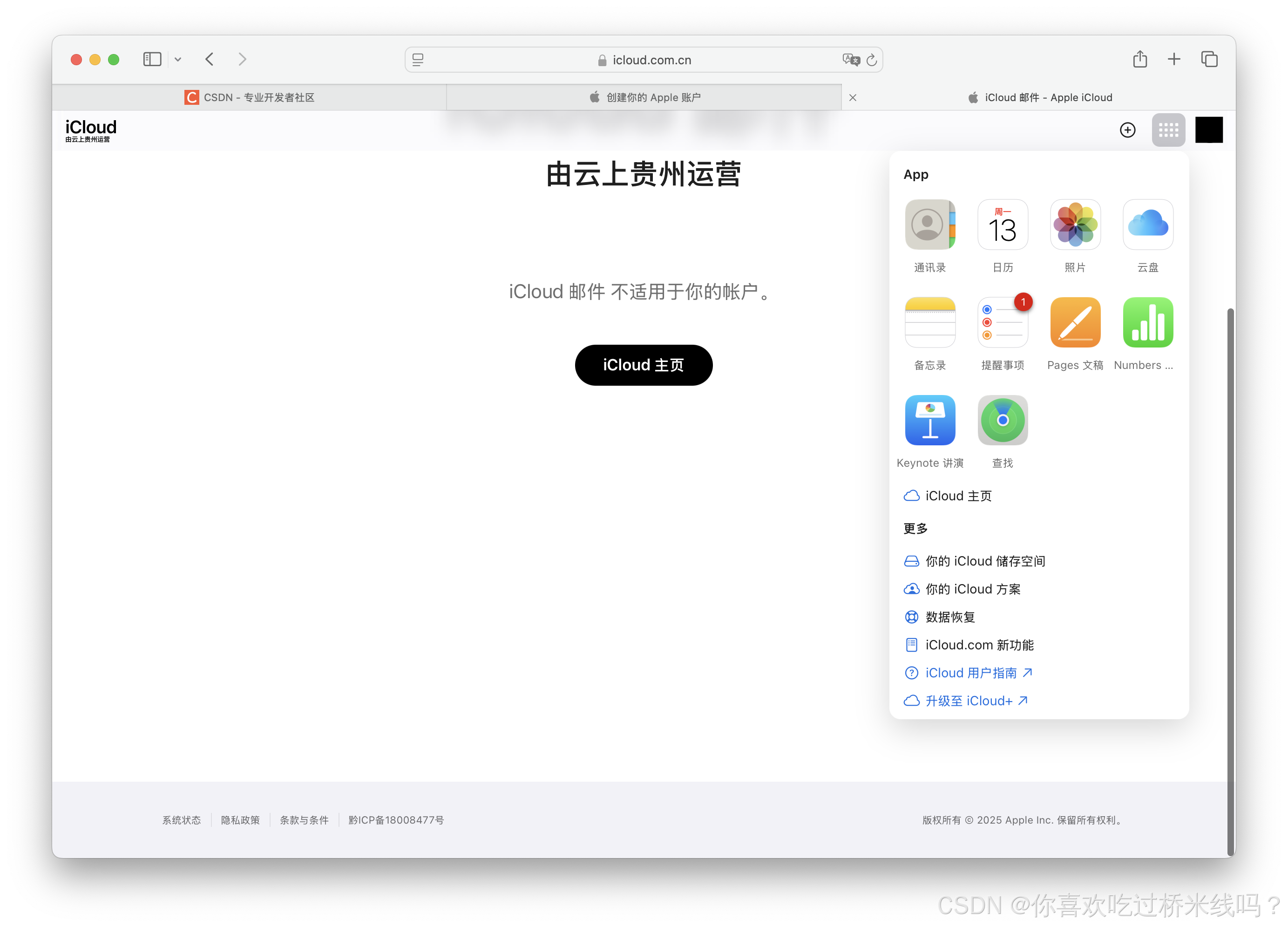The image size is (1288, 927).
Task: Launch Pages 文稿 from app grid
Action: click(x=1075, y=322)
